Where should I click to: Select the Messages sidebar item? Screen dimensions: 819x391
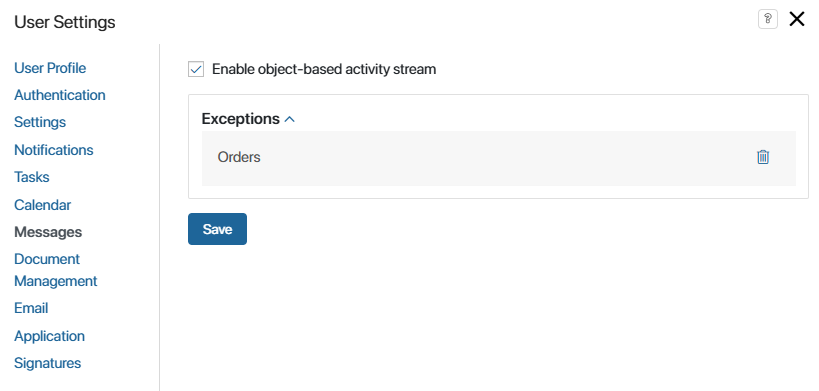(48, 232)
